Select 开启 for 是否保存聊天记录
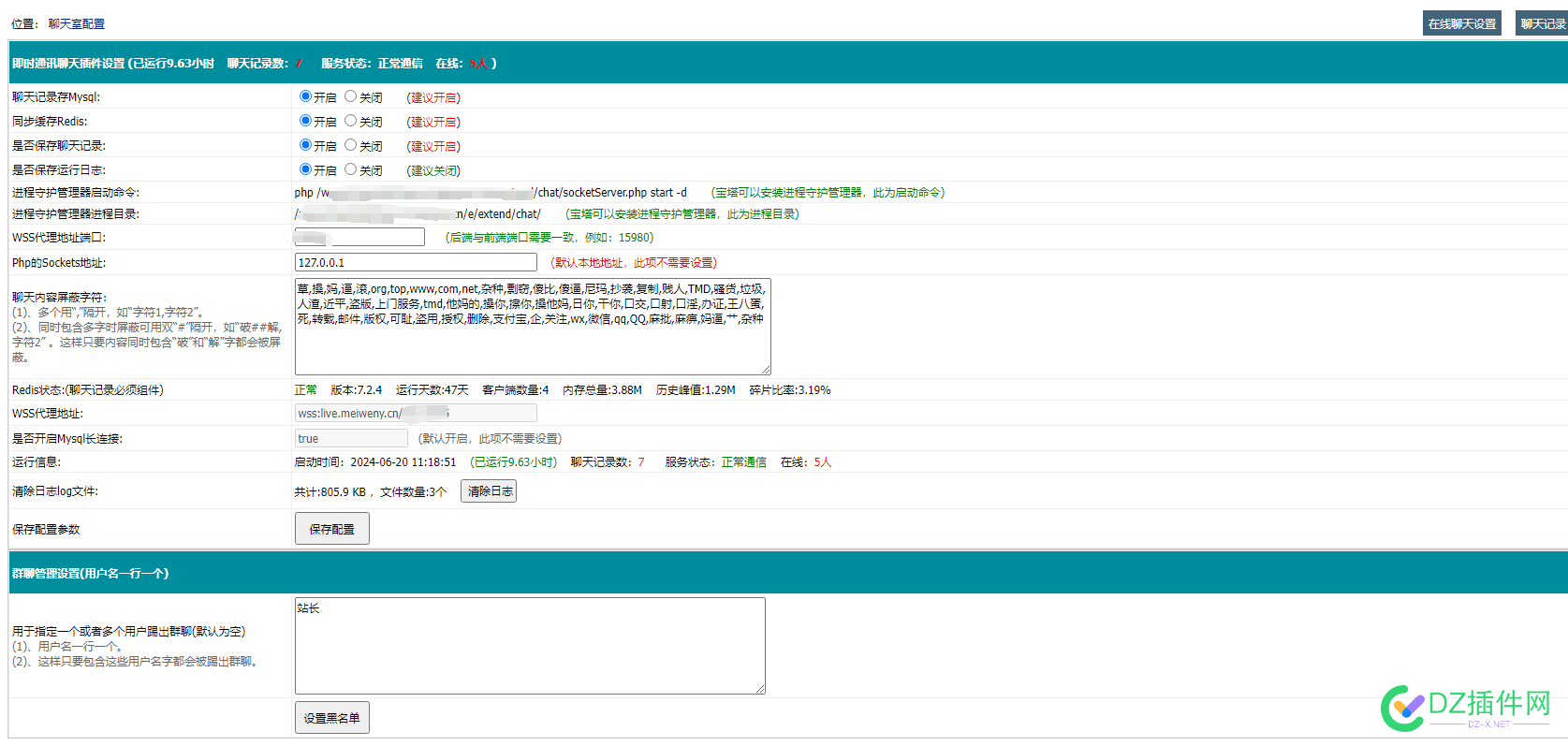The height and width of the screenshot is (746, 1568). coord(305,145)
